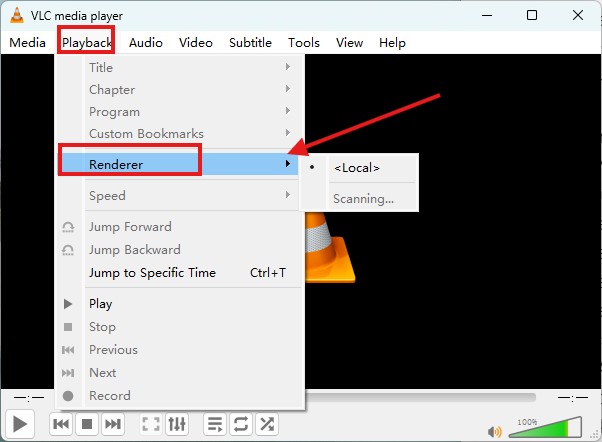Expand the Chapter submenu arrow
The image size is (602, 442).
click(288, 89)
